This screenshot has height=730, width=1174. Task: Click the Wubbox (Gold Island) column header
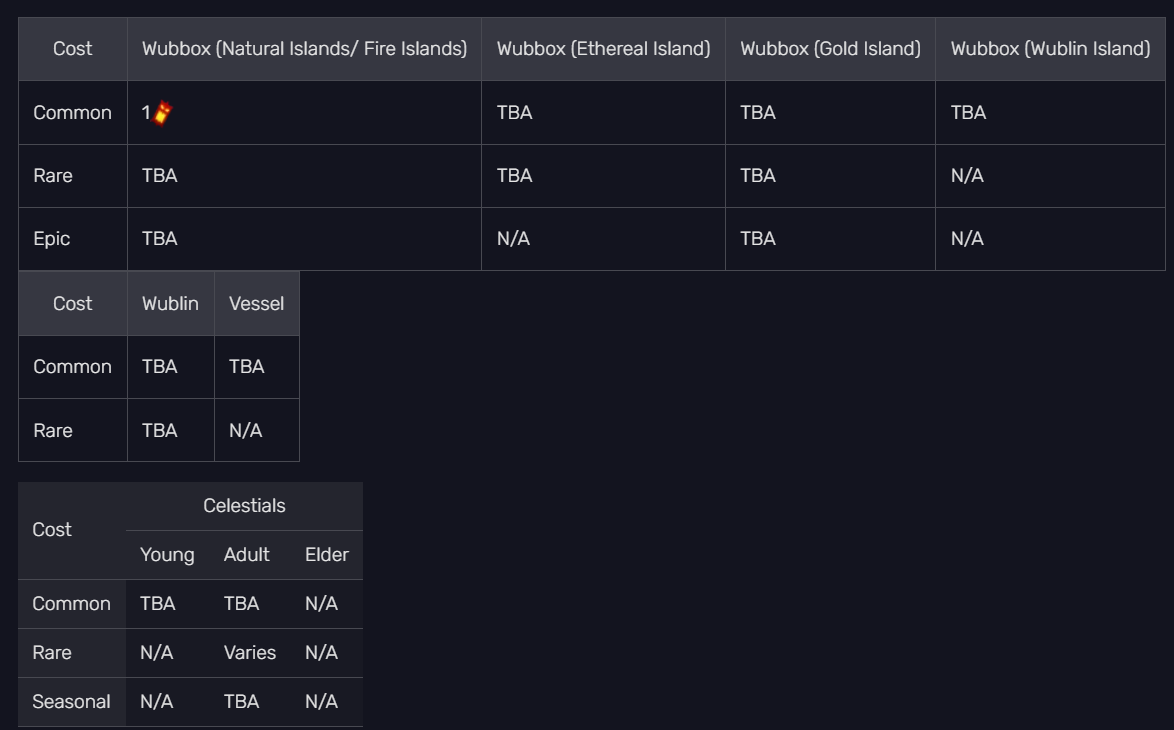(x=830, y=48)
